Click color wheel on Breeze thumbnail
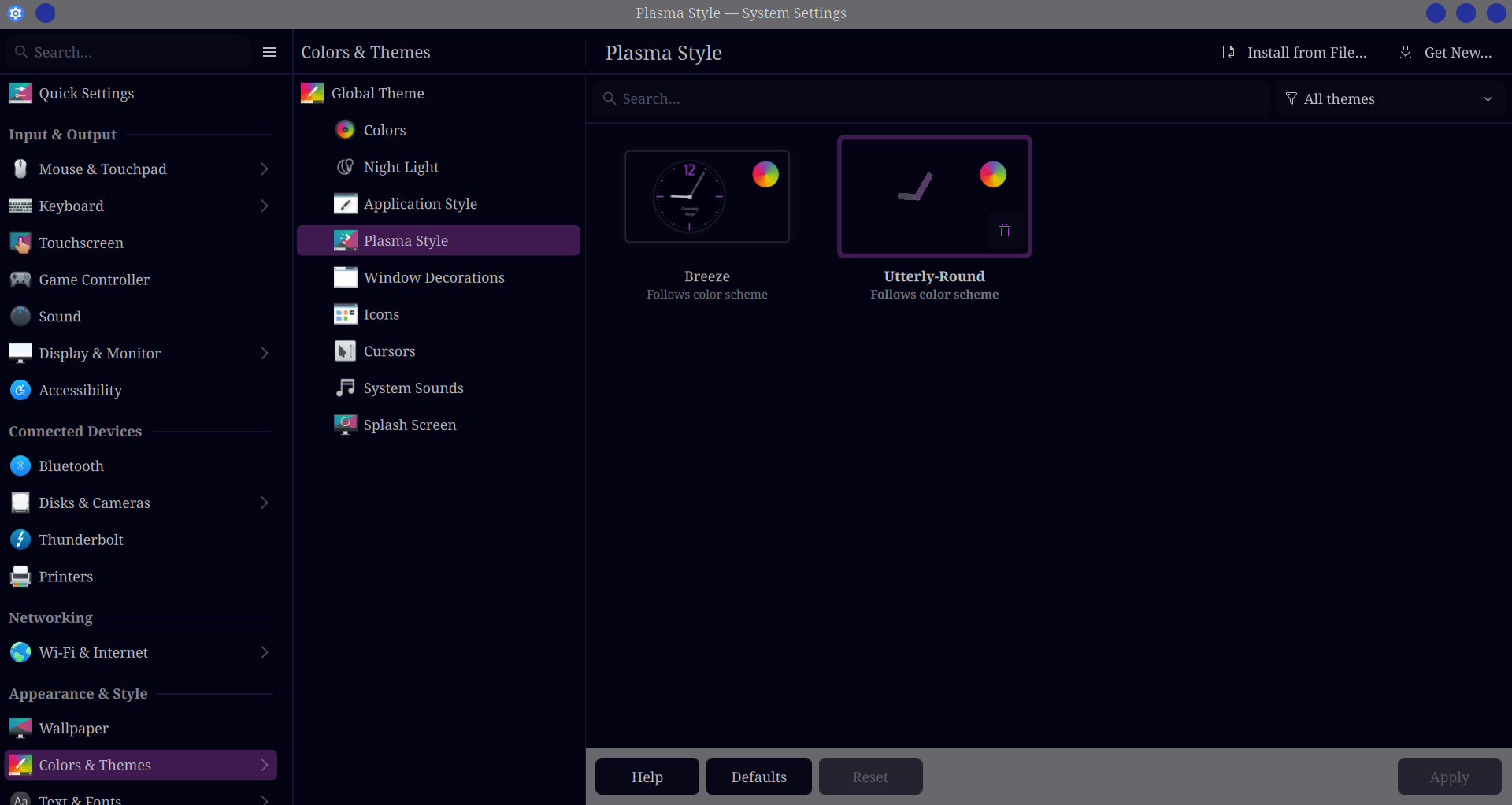The image size is (1512, 805). [765, 174]
